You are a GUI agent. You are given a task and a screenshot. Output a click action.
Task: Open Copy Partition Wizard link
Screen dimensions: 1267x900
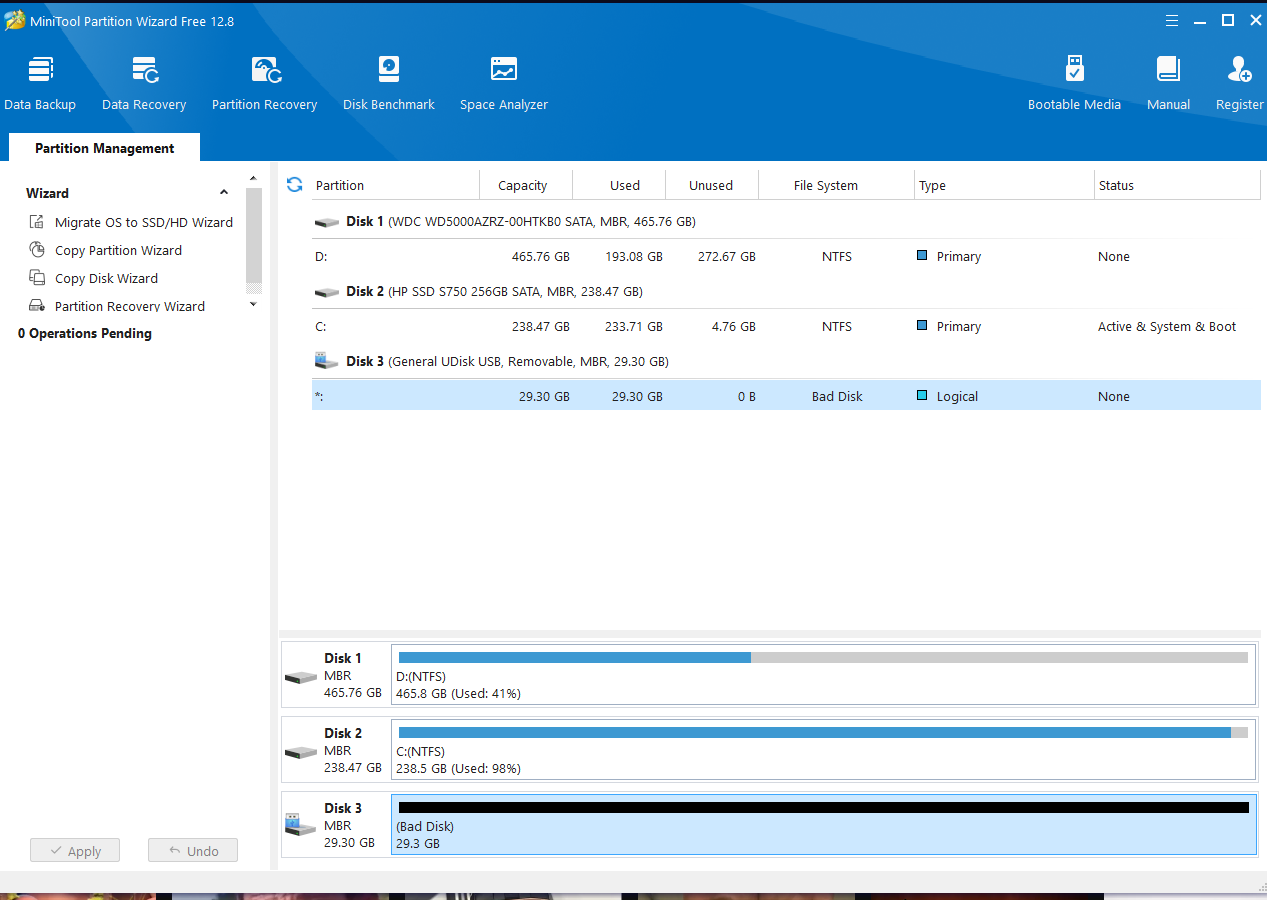point(118,250)
